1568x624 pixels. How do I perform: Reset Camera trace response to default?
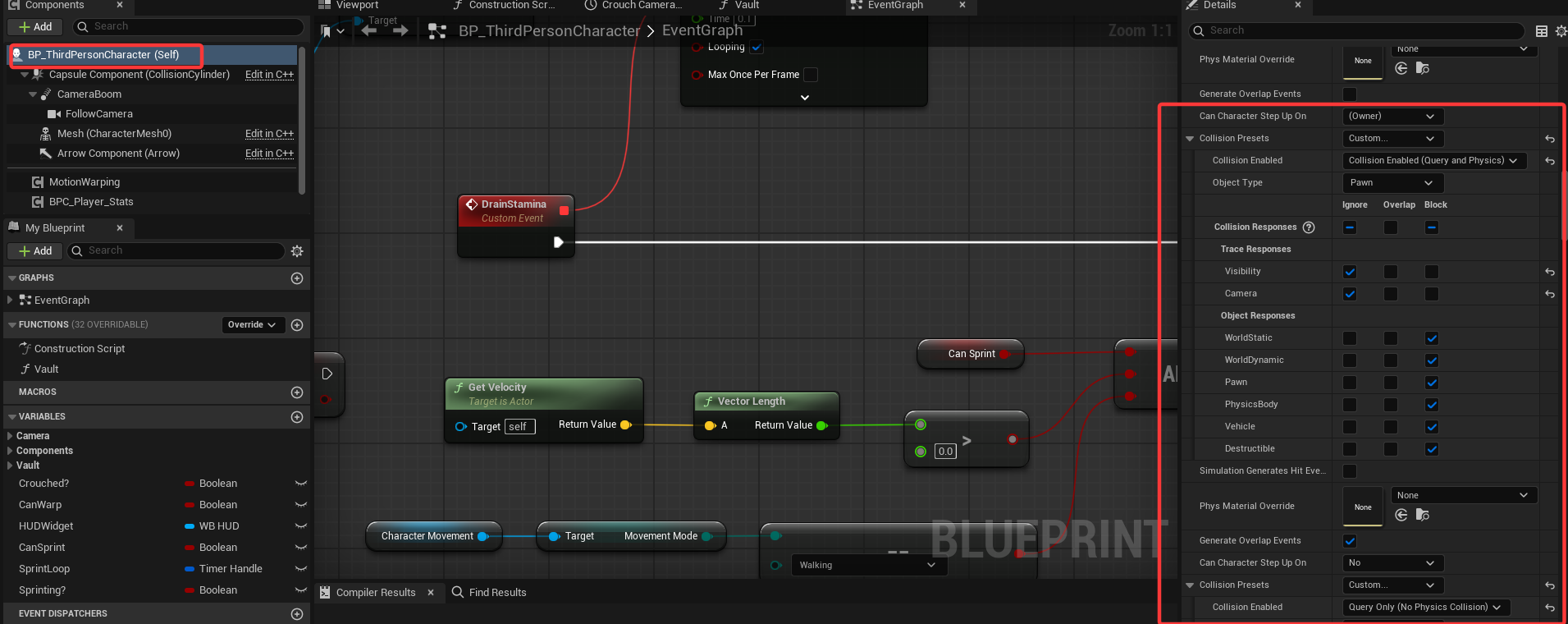[1550, 294]
